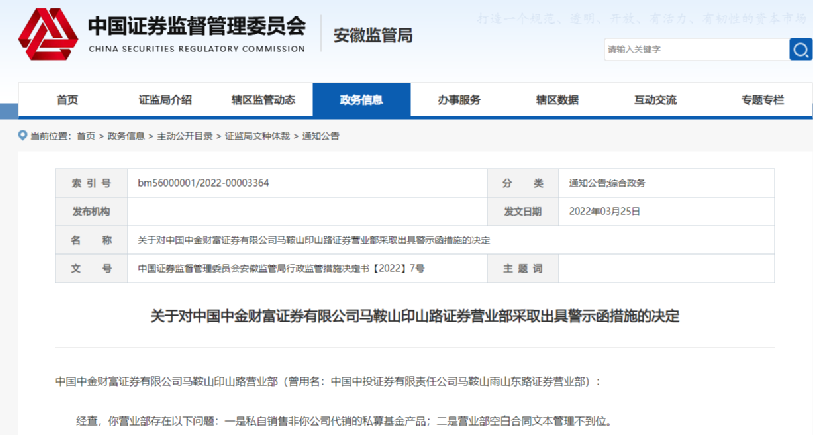
Task: Open the 首页 navigation tab
Action: point(67,100)
